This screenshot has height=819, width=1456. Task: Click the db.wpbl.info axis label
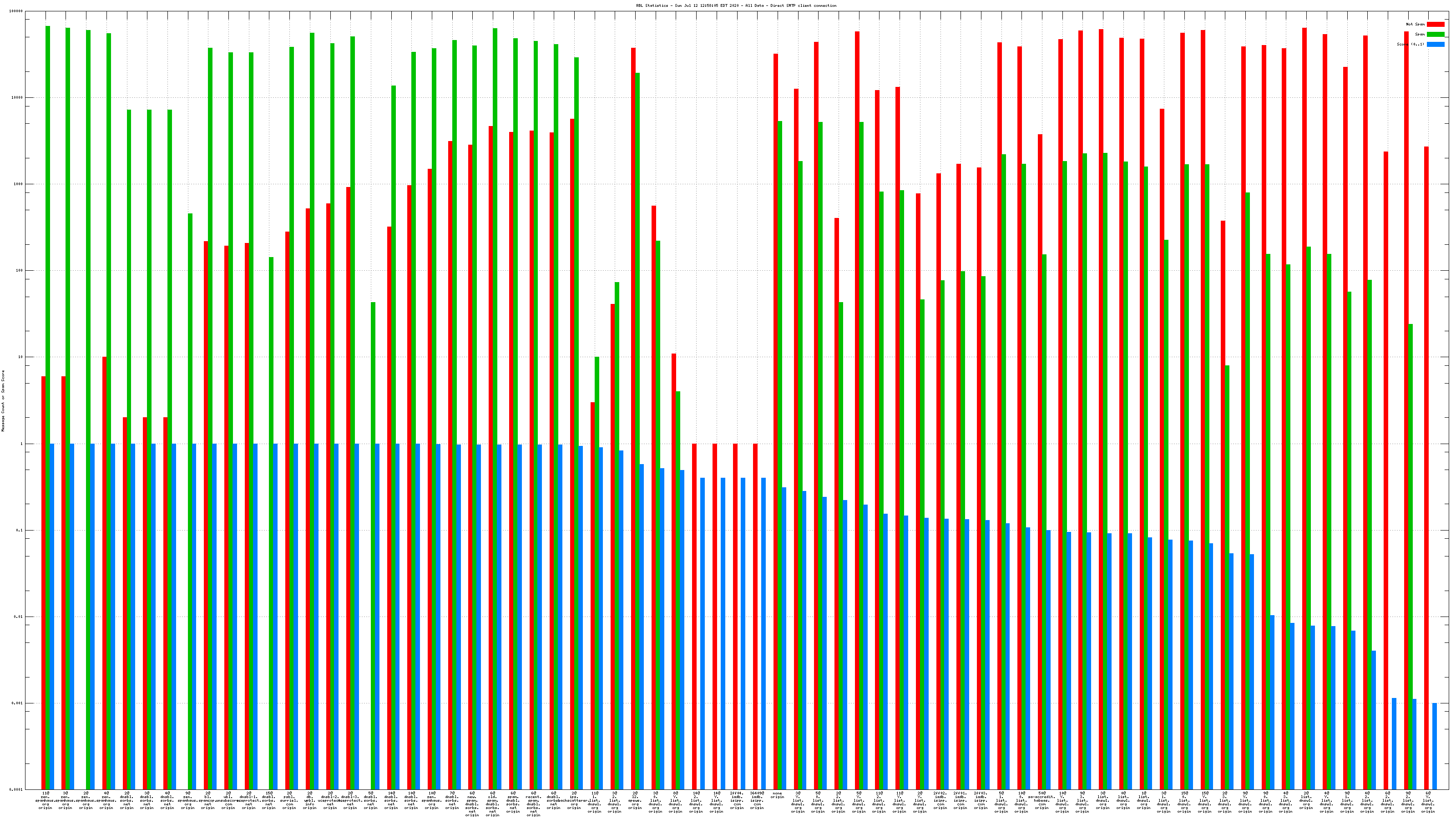point(310,800)
